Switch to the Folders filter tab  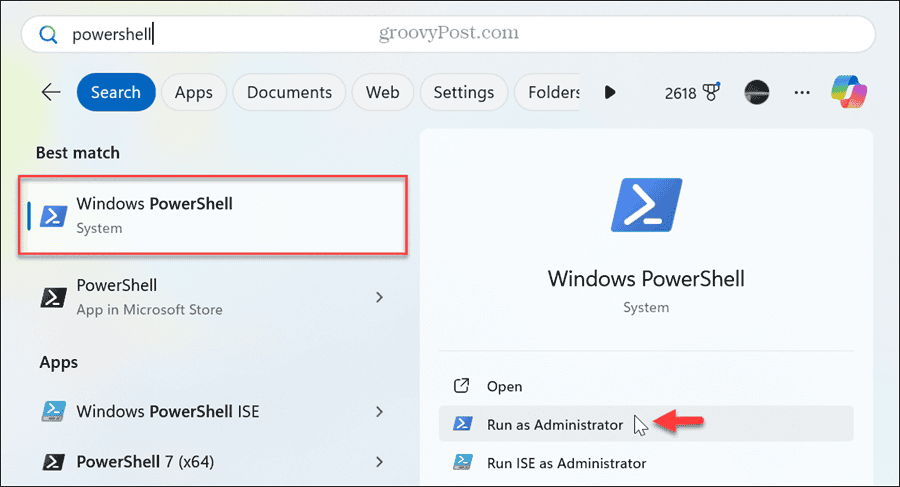click(547, 92)
